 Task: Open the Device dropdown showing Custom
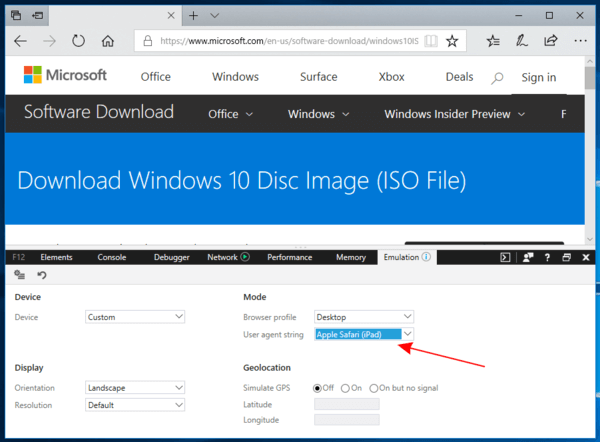pos(135,317)
